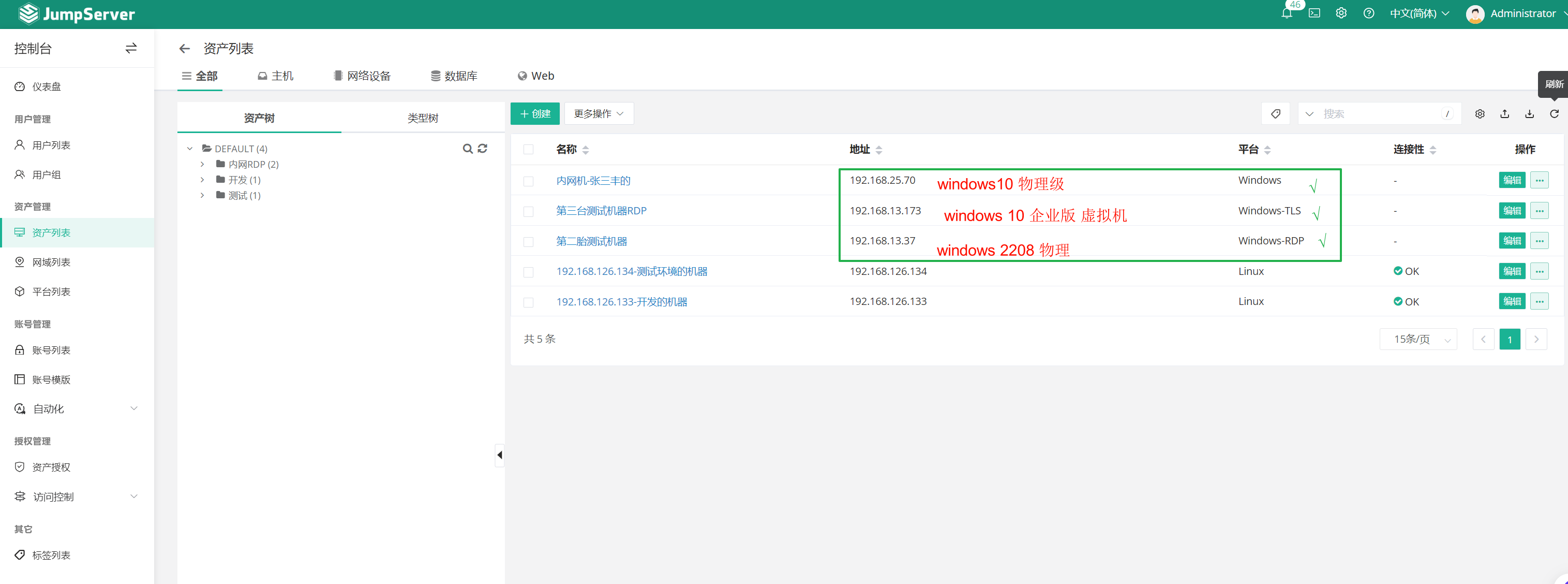1568x584 pixels.
Task: Click the help question mark icon
Action: tap(1368, 13)
